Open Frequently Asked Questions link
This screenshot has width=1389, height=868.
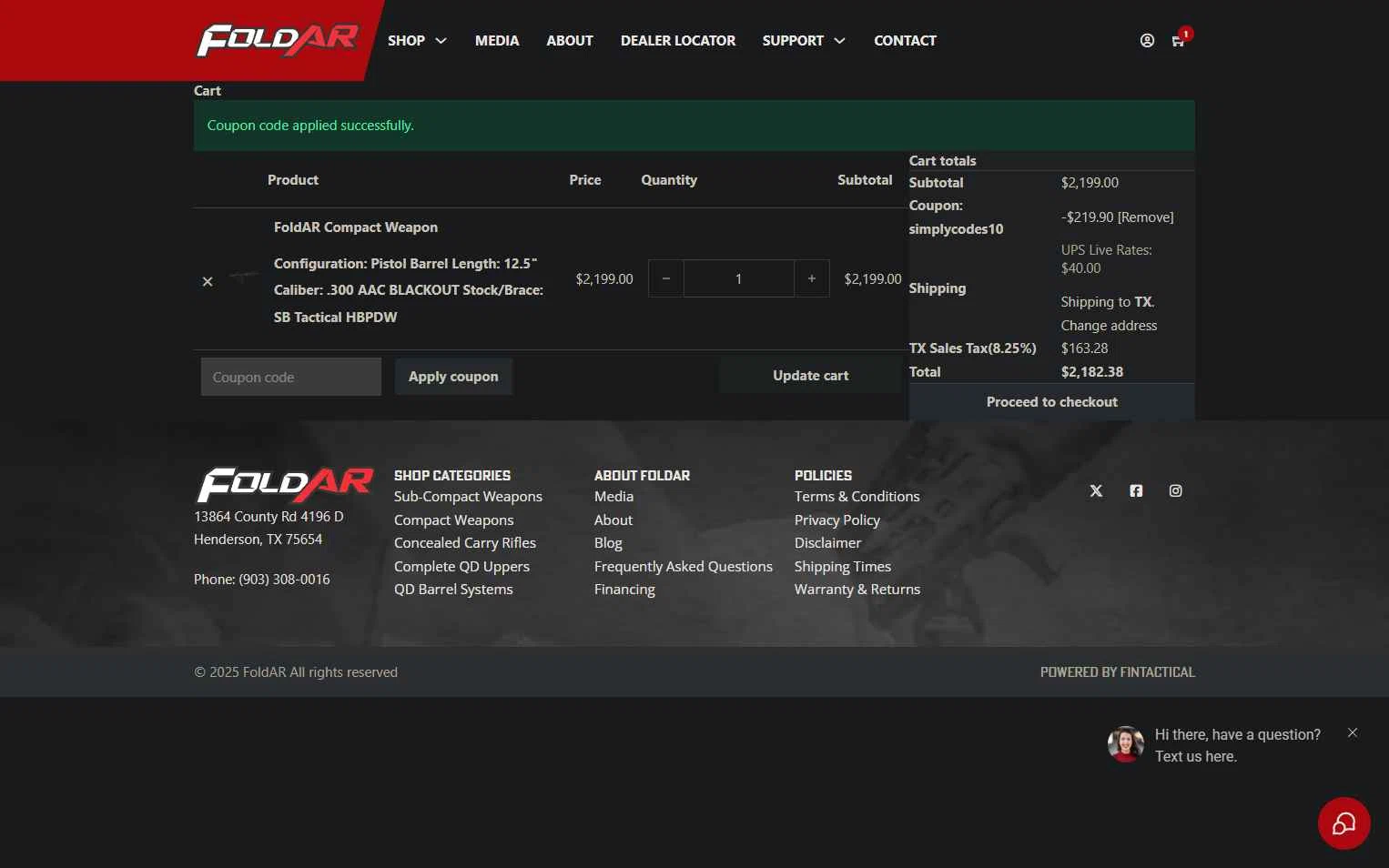pos(684,567)
